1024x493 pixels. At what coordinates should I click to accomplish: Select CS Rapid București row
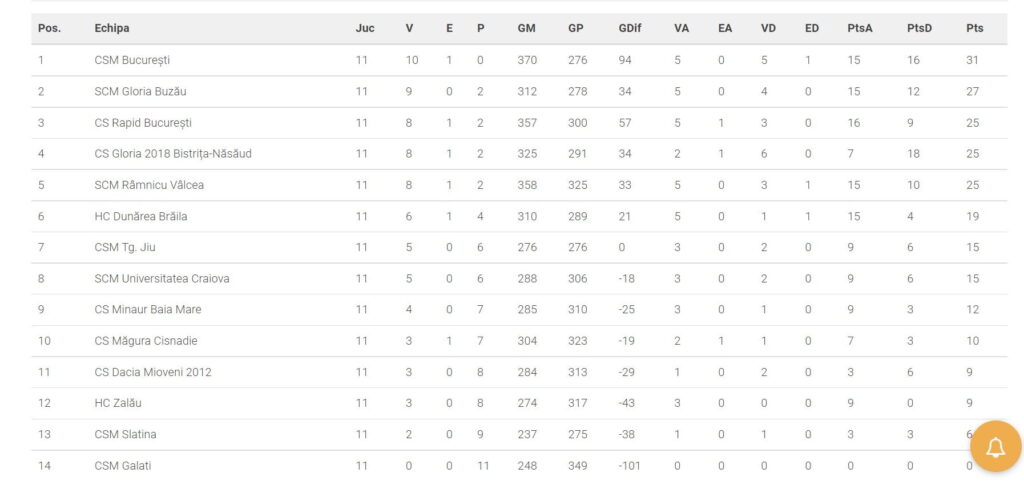(x=519, y=123)
